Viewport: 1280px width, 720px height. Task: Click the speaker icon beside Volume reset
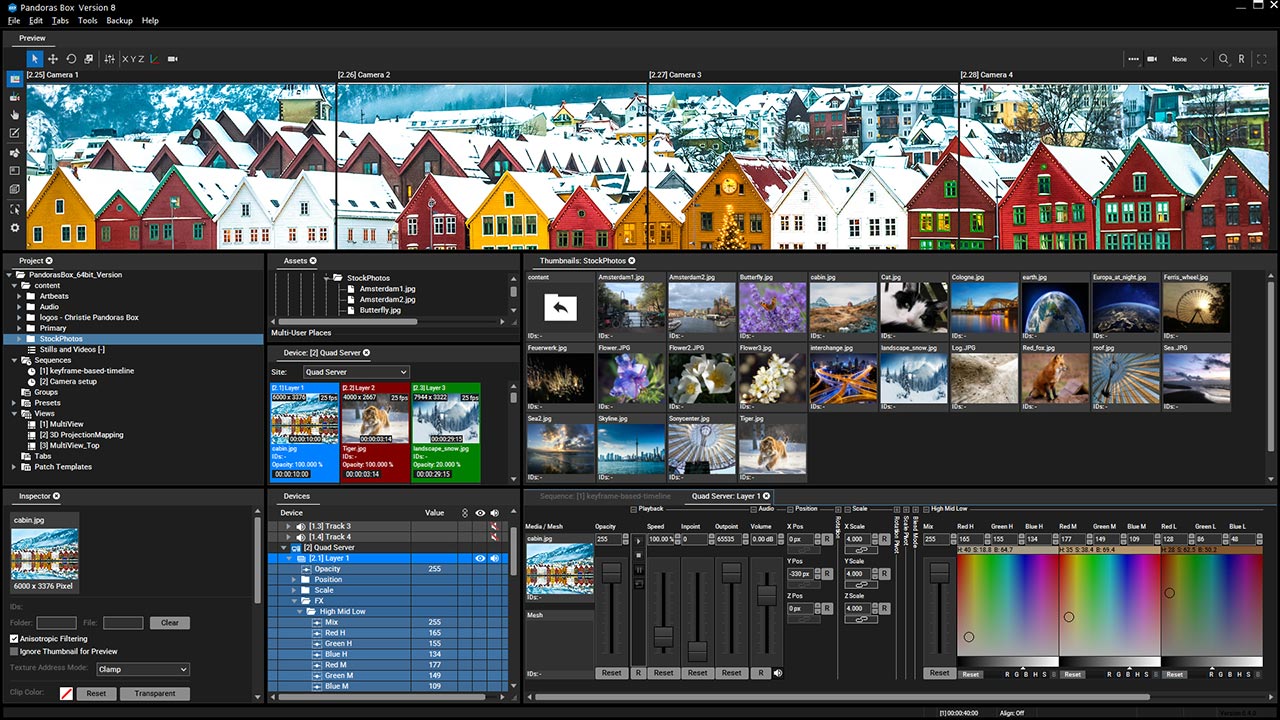(778, 673)
